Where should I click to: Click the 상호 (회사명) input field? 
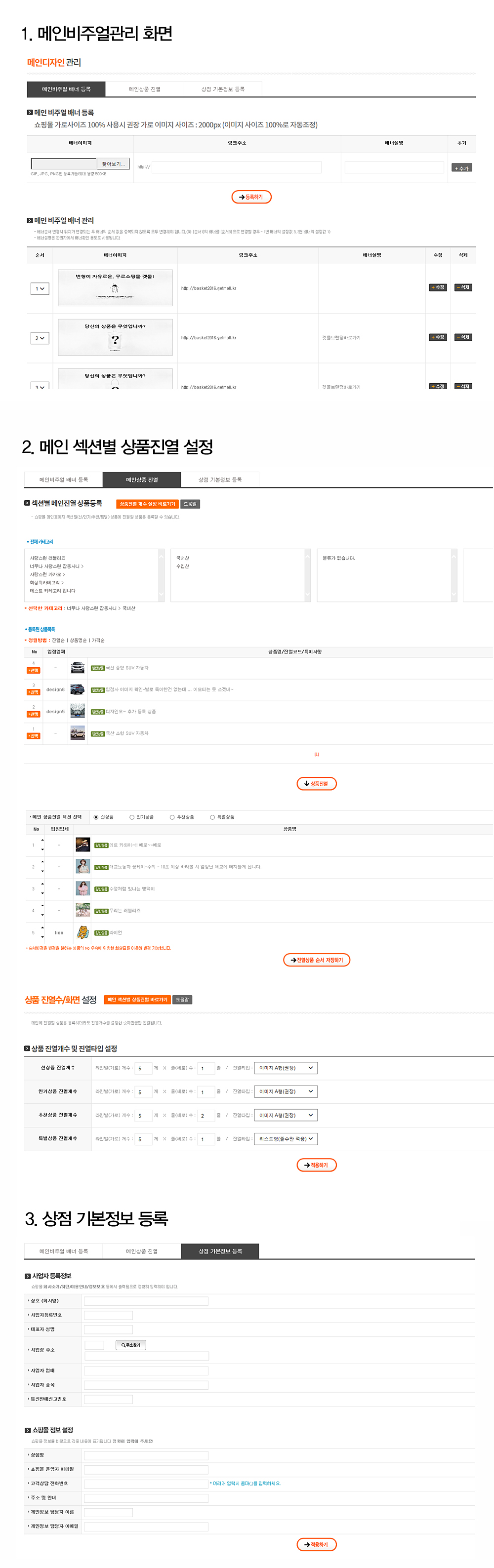[146, 1301]
